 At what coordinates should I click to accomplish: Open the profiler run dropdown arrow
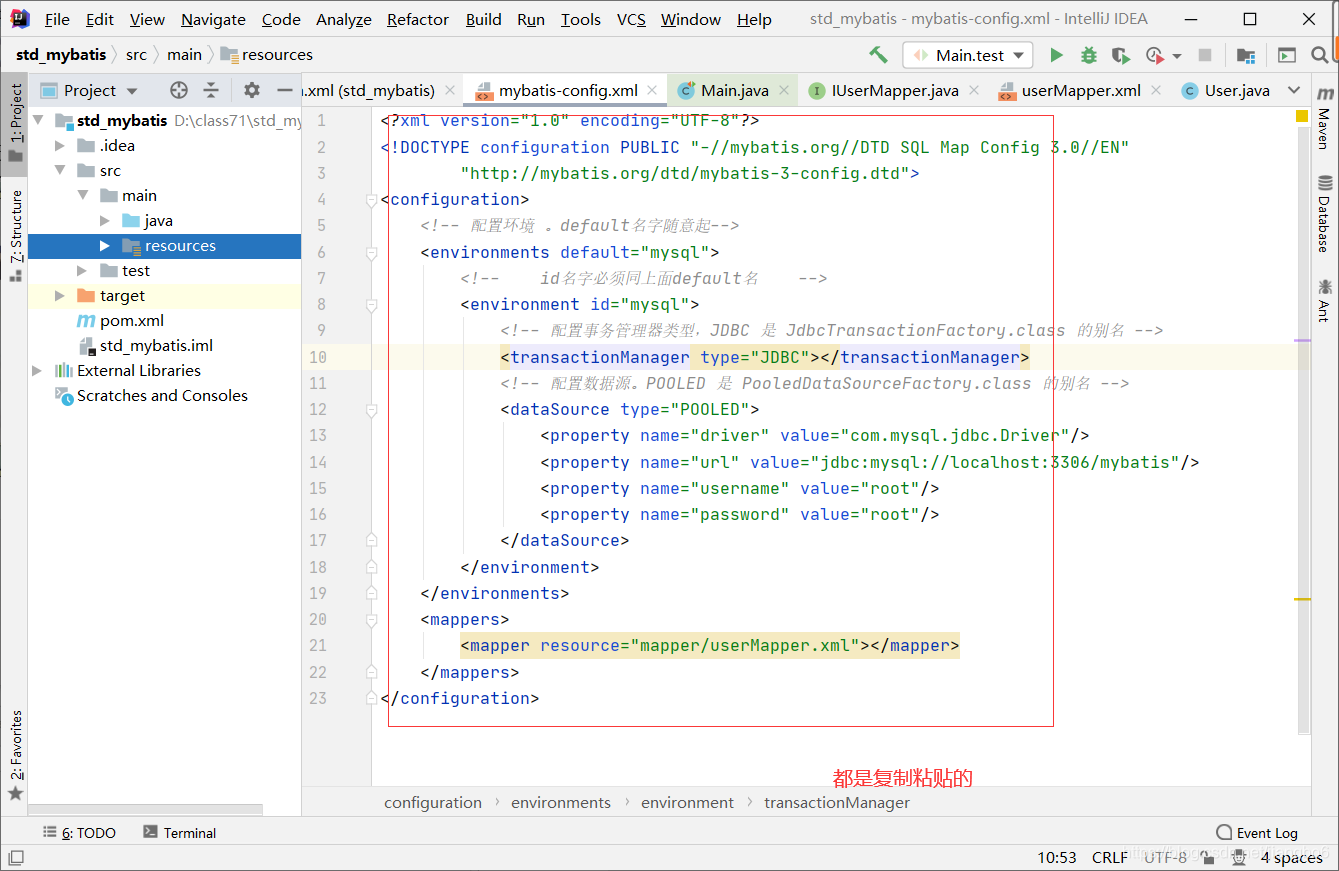[1177, 56]
